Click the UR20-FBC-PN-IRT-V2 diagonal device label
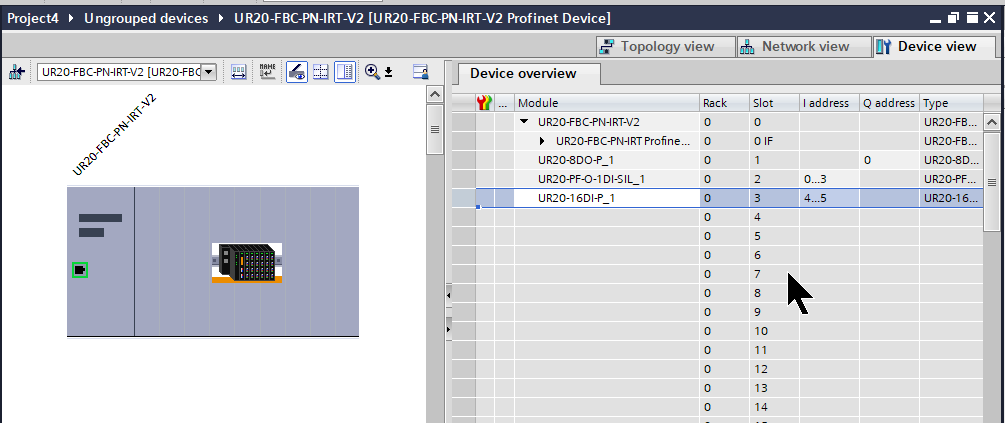This screenshot has height=423, width=1005. tap(113, 135)
